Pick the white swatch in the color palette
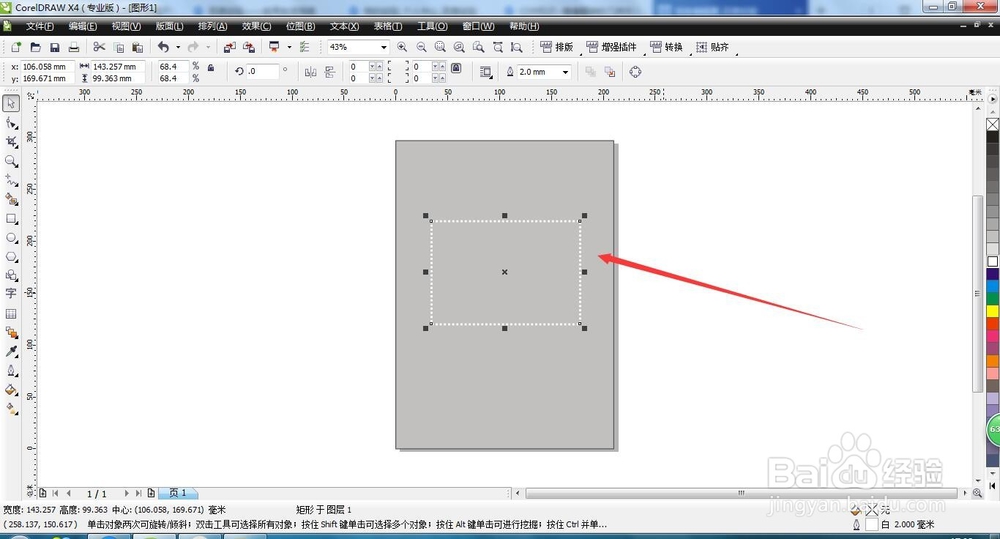1000x539 pixels. click(992, 262)
